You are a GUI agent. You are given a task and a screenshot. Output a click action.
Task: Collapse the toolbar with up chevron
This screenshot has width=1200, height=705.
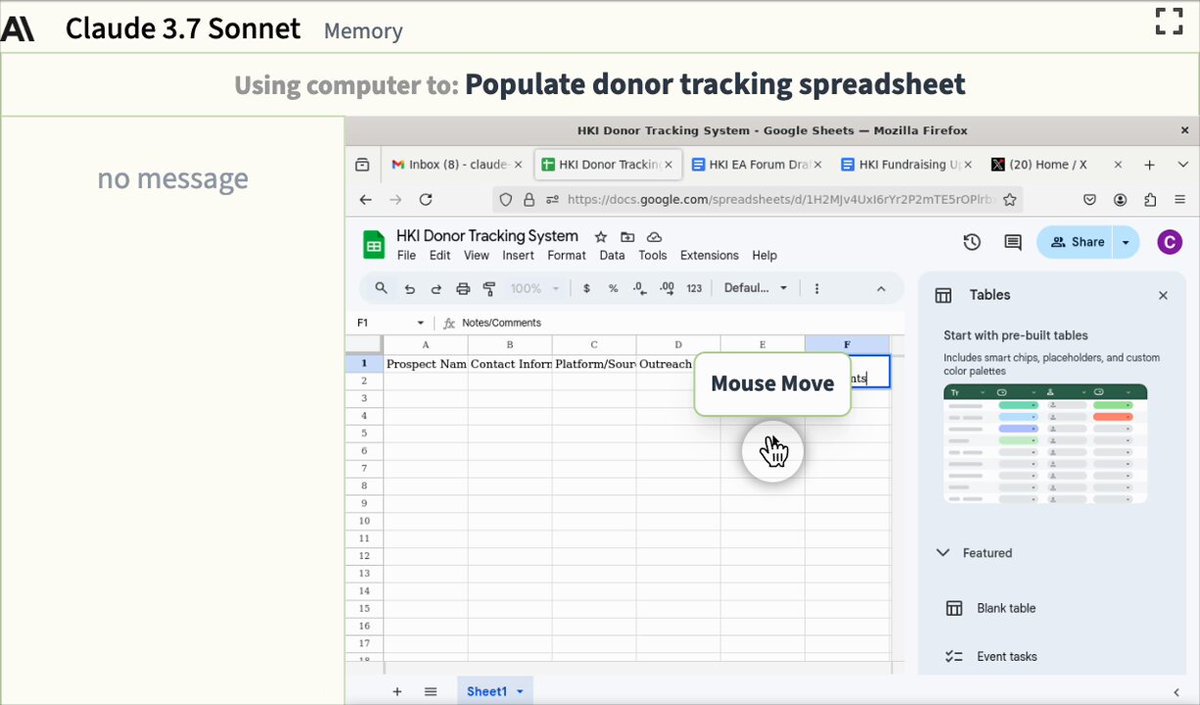point(881,288)
